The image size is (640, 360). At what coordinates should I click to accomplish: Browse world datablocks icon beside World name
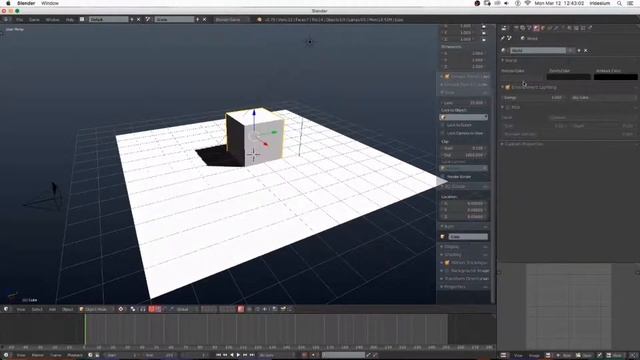[504, 50]
